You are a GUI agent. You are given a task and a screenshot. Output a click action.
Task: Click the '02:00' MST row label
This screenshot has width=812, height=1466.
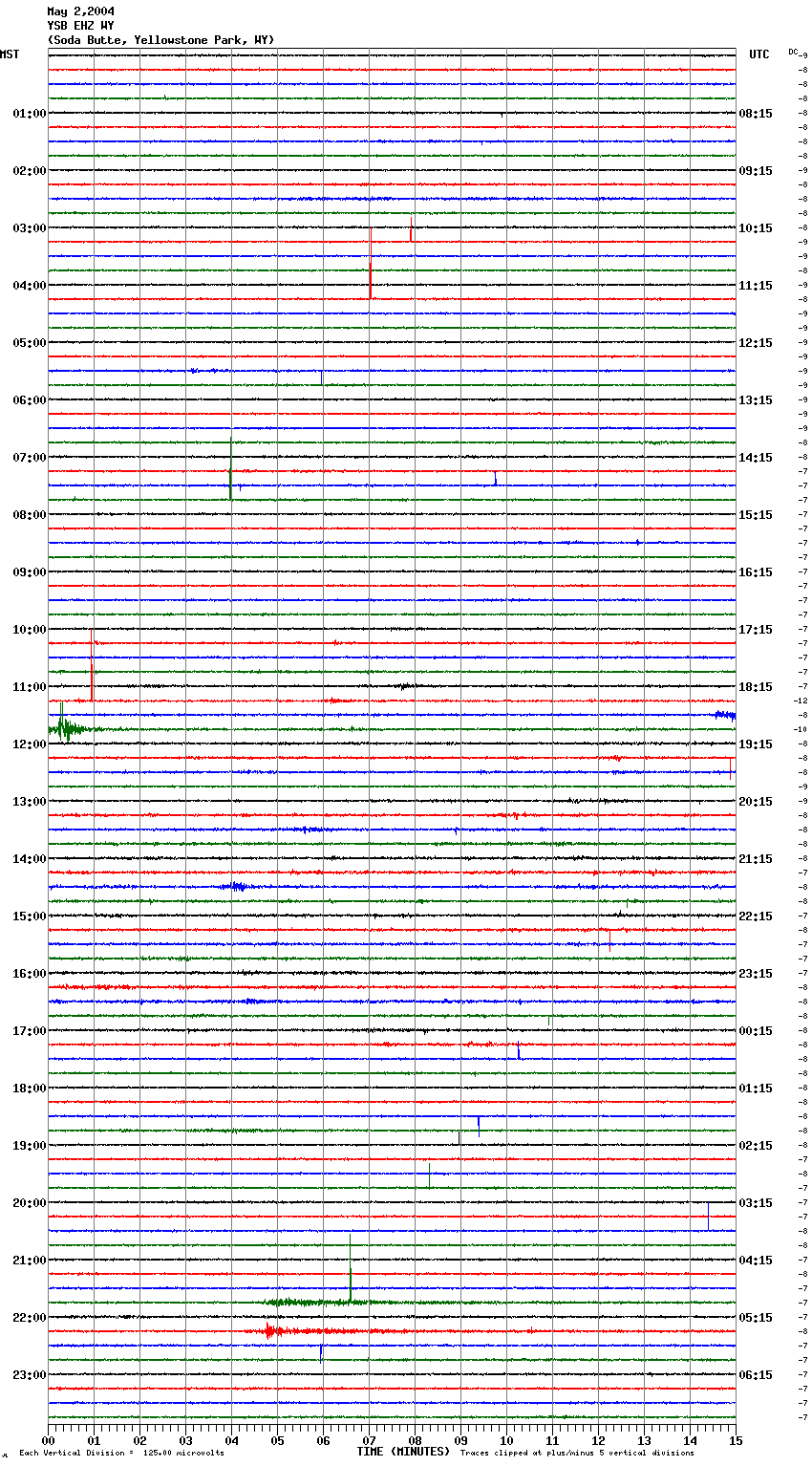pos(30,171)
